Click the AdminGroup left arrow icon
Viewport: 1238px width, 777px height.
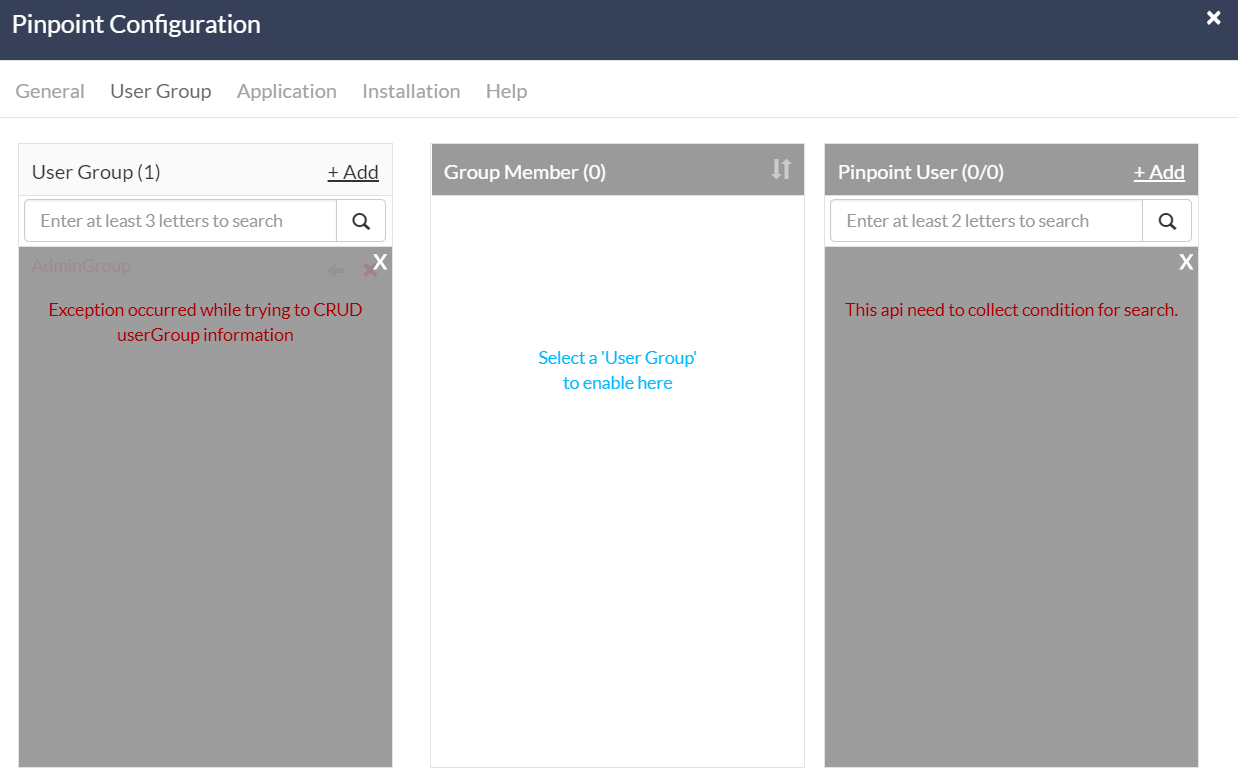tap(336, 270)
